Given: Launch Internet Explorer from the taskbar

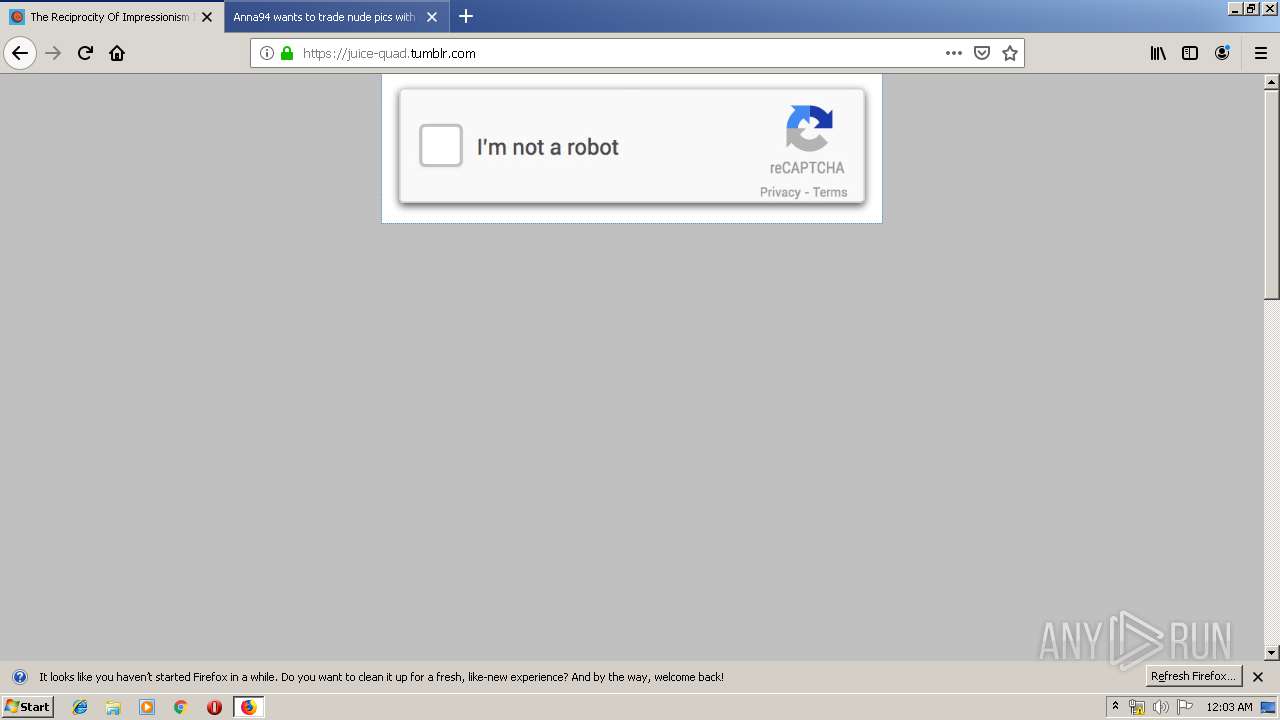Looking at the screenshot, I should tap(80, 707).
